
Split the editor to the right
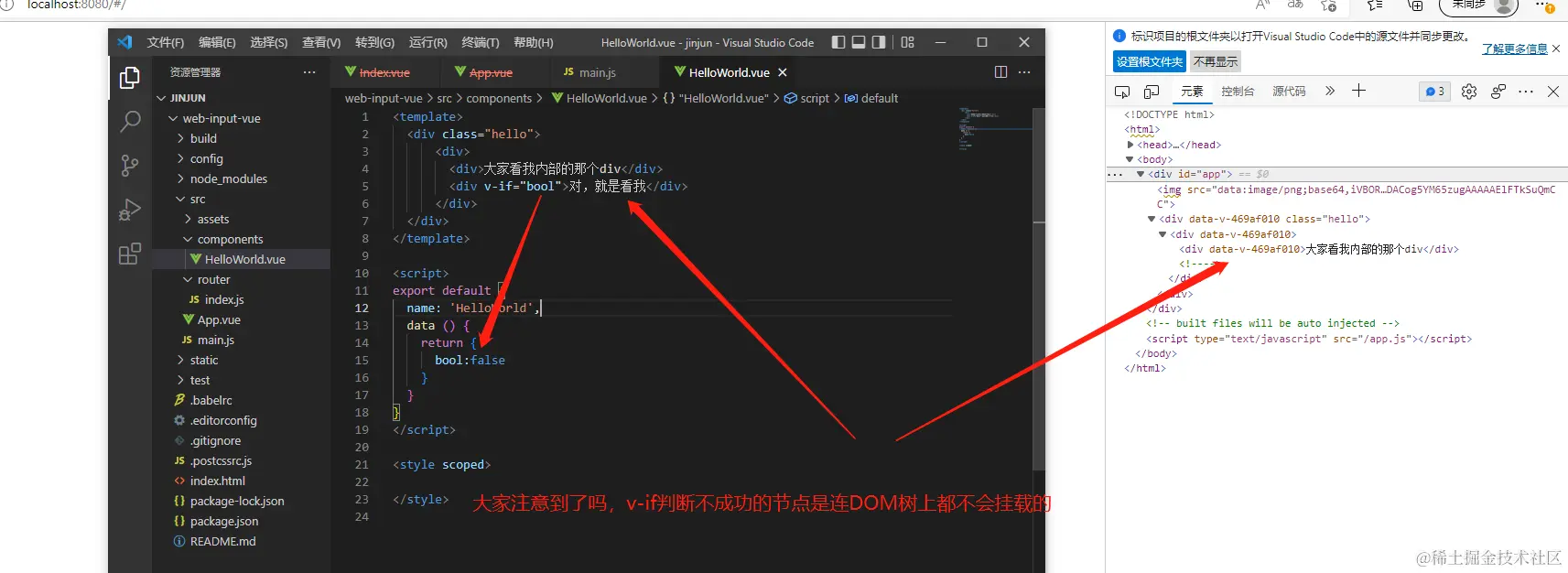click(x=1000, y=72)
